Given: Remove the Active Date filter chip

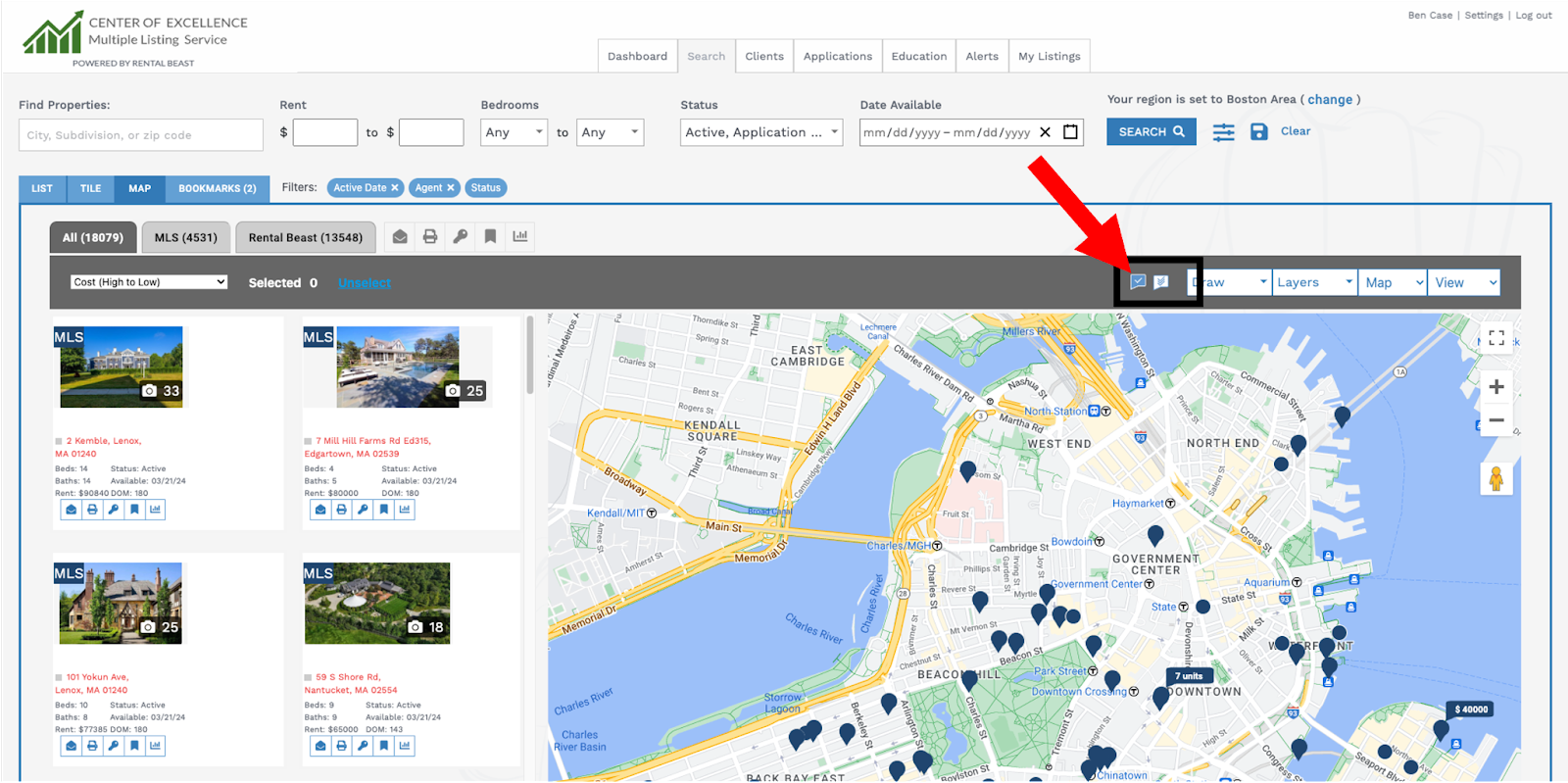Looking at the screenshot, I should tap(395, 188).
